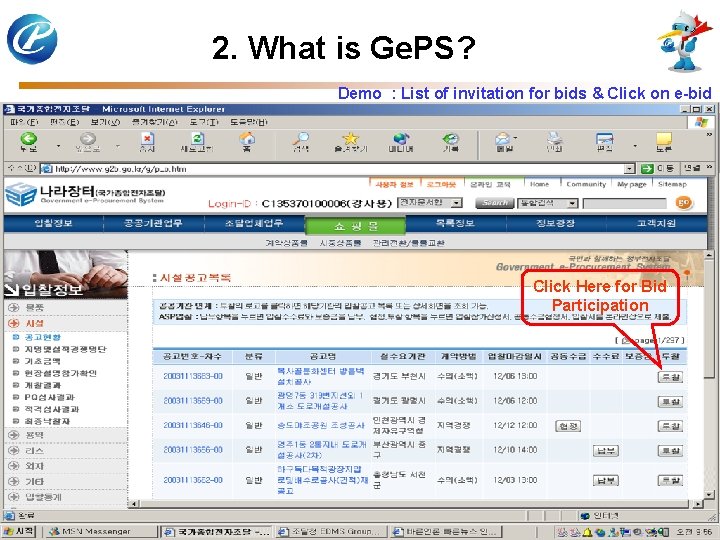This screenshot has width=720, height=540.
Task: Open the My page top link
Action: pyautogui.click(x=631, y=184)
